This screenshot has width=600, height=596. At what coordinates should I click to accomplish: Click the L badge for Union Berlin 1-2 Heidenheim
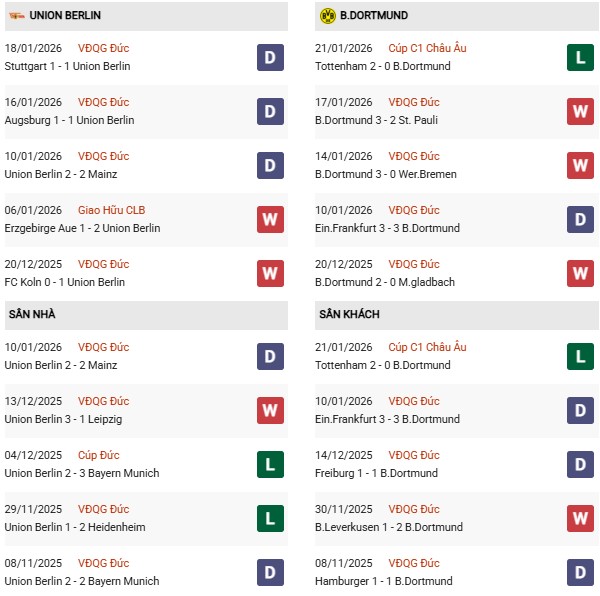[270, 518]
